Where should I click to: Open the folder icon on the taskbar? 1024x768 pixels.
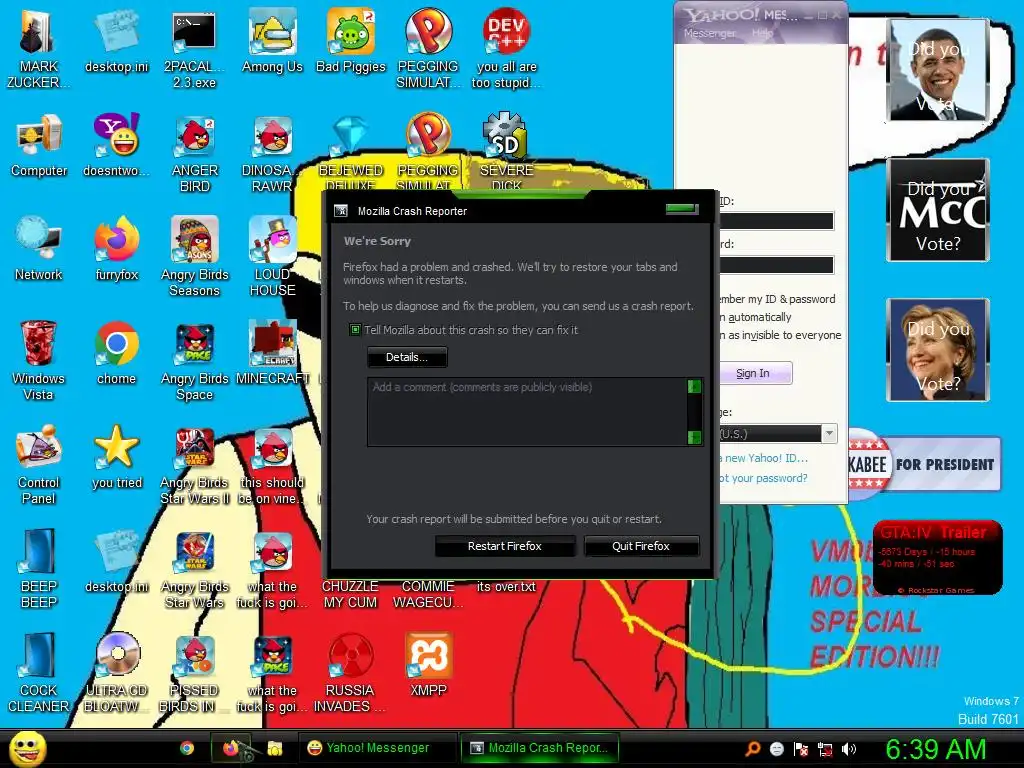(x=274, y=748)
